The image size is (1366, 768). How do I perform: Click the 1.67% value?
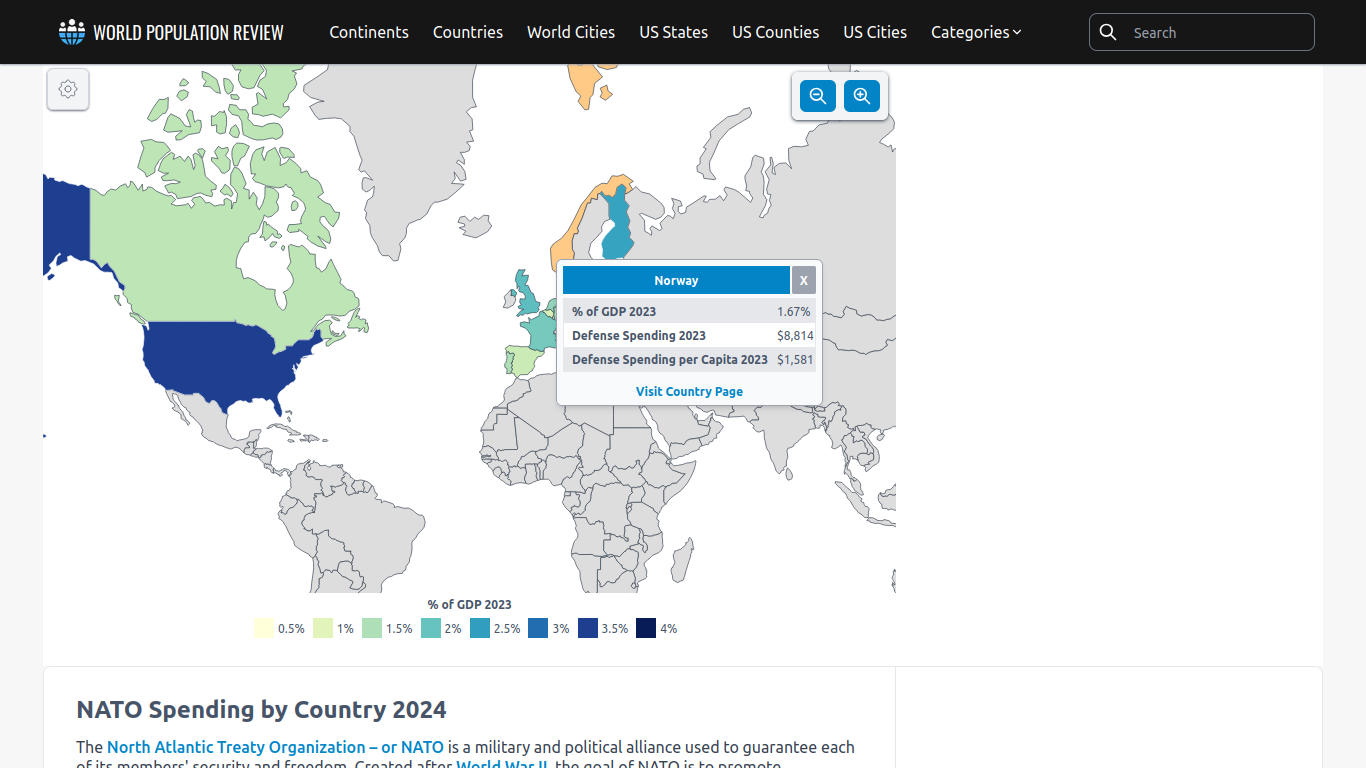coord(794,311)
